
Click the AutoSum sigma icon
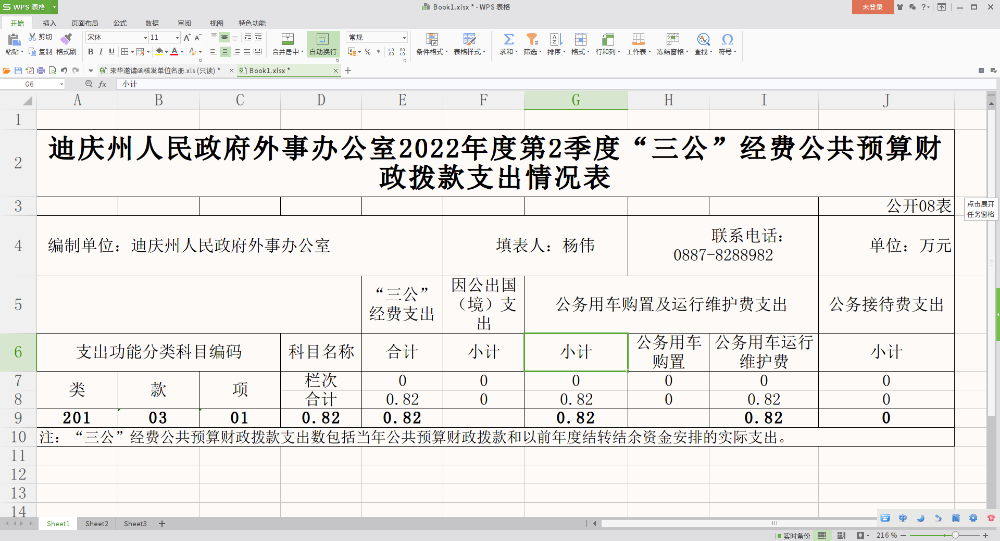508,39
